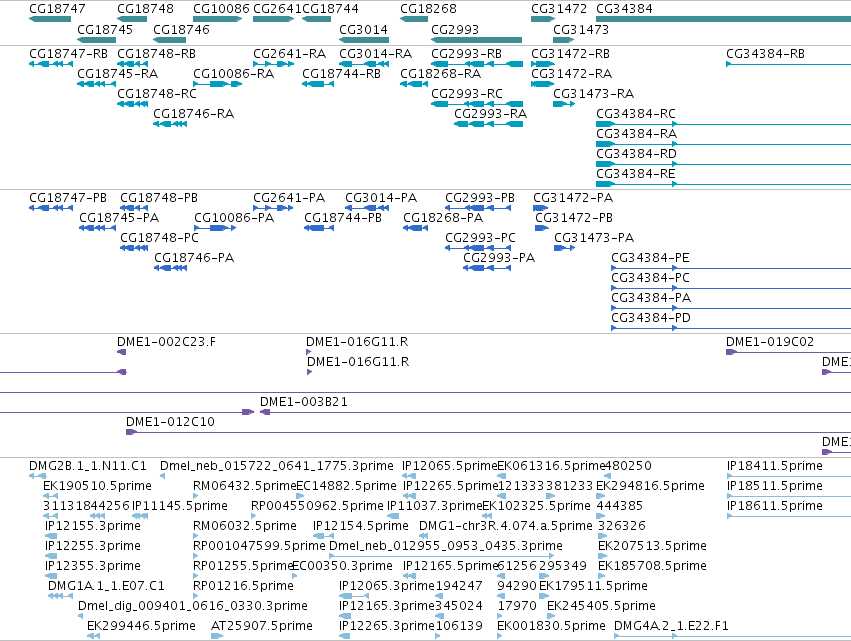Open transcript label CG2641-RA
Image resolution: width=851 pixels, height=641 pixels.
[x=289, y=54]
